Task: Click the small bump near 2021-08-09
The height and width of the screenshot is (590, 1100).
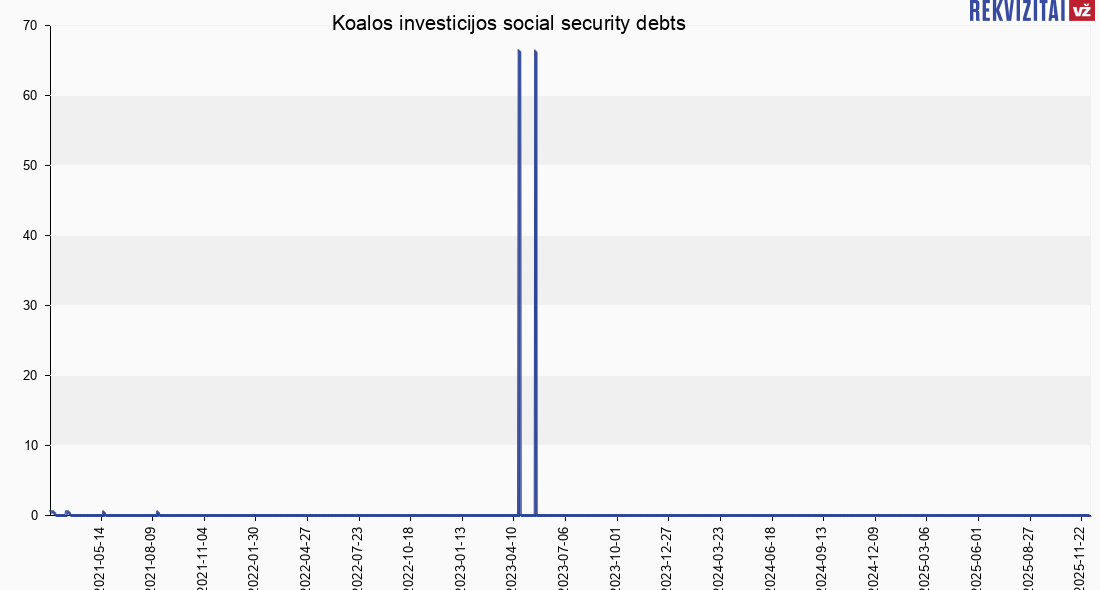Action: [157, 512]
